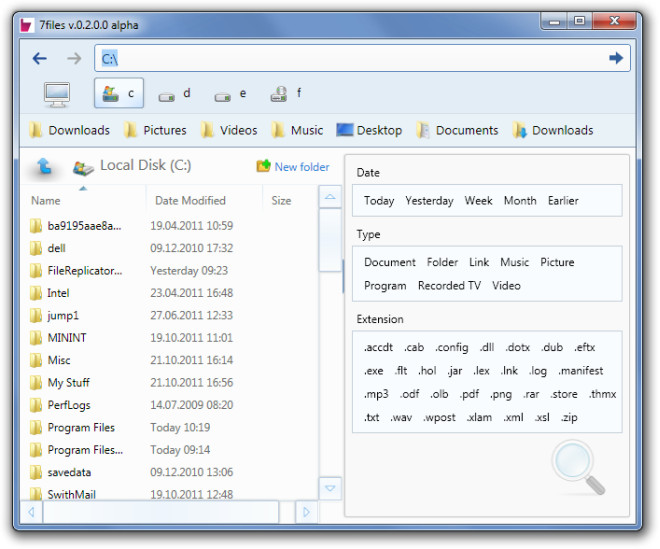Screen dimensions: 660x549
Task: Filter by type Program
Action: tap(385, 286)
